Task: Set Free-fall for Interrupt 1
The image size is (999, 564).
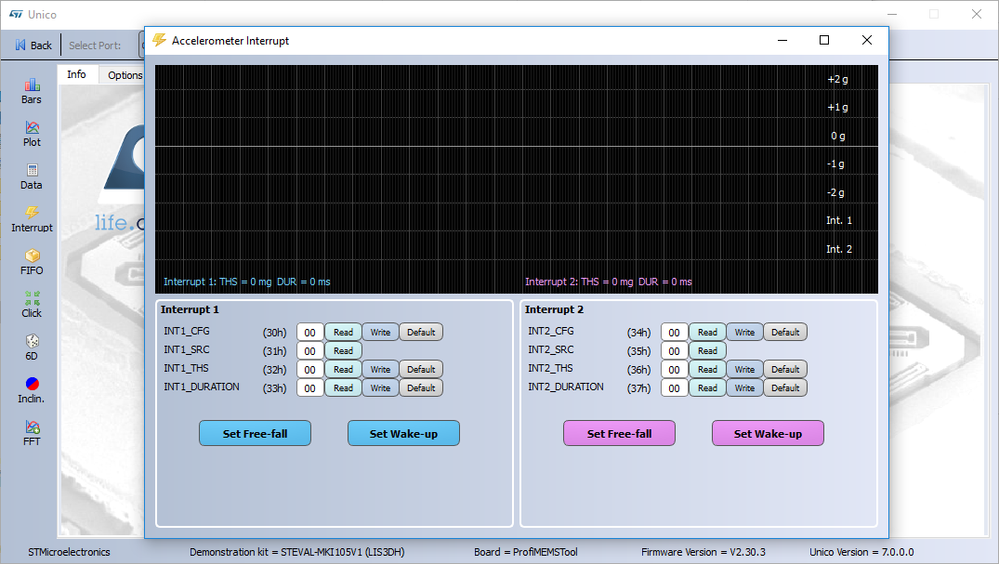Action: pos(255,433)
